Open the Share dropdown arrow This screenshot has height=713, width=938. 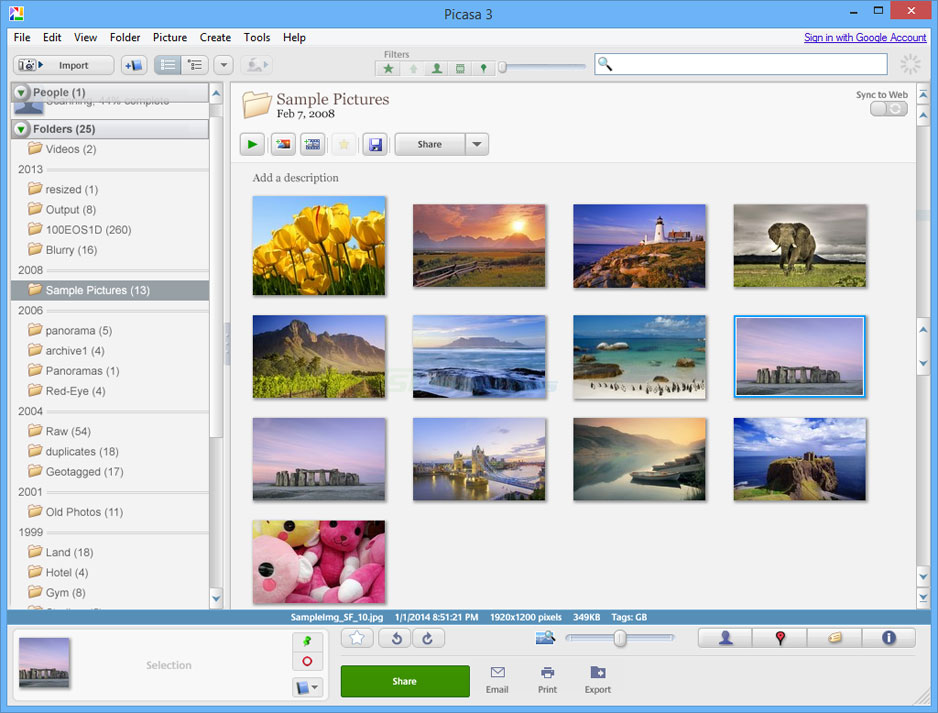[x=477, y=144]
